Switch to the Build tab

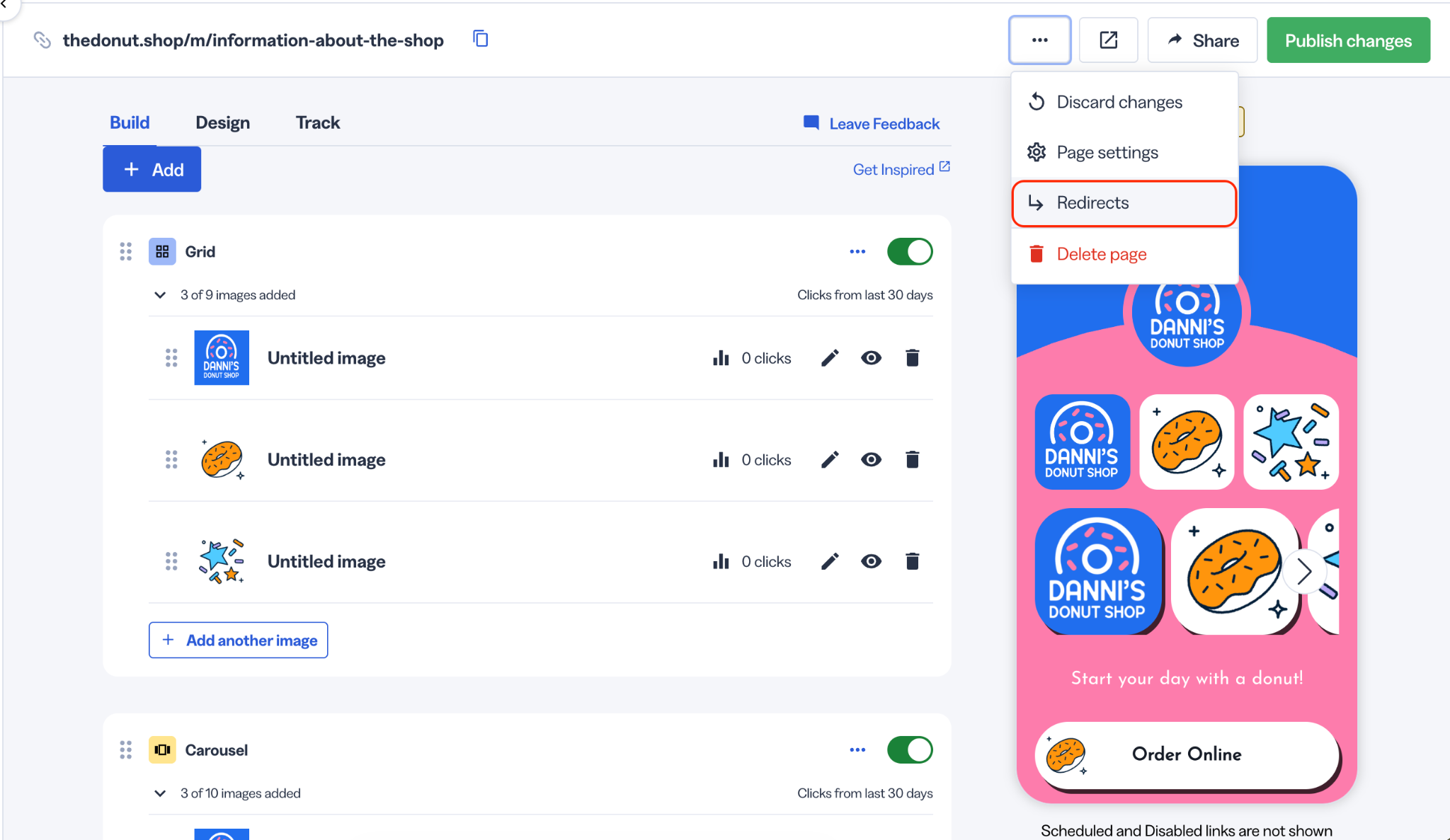(130, 123)
